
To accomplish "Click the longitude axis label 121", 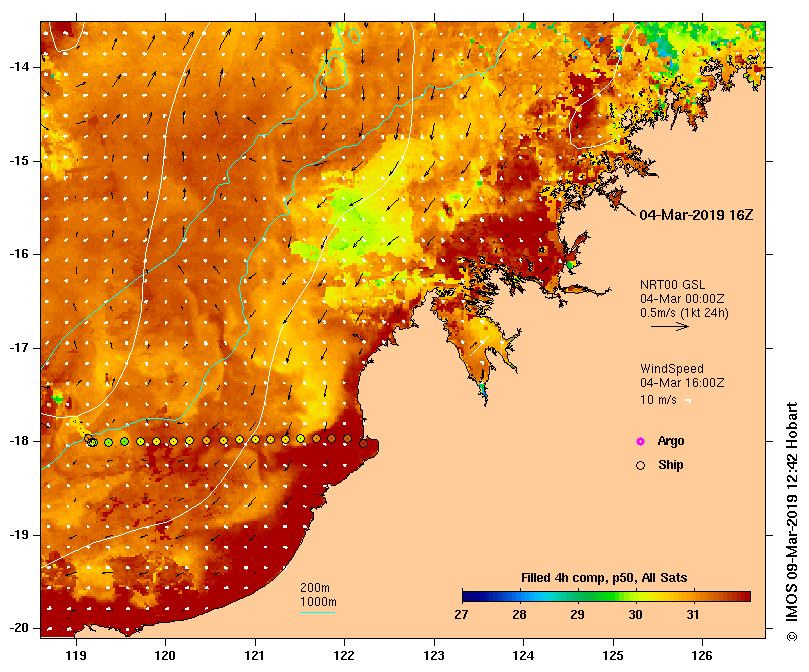I will (255, 656).
